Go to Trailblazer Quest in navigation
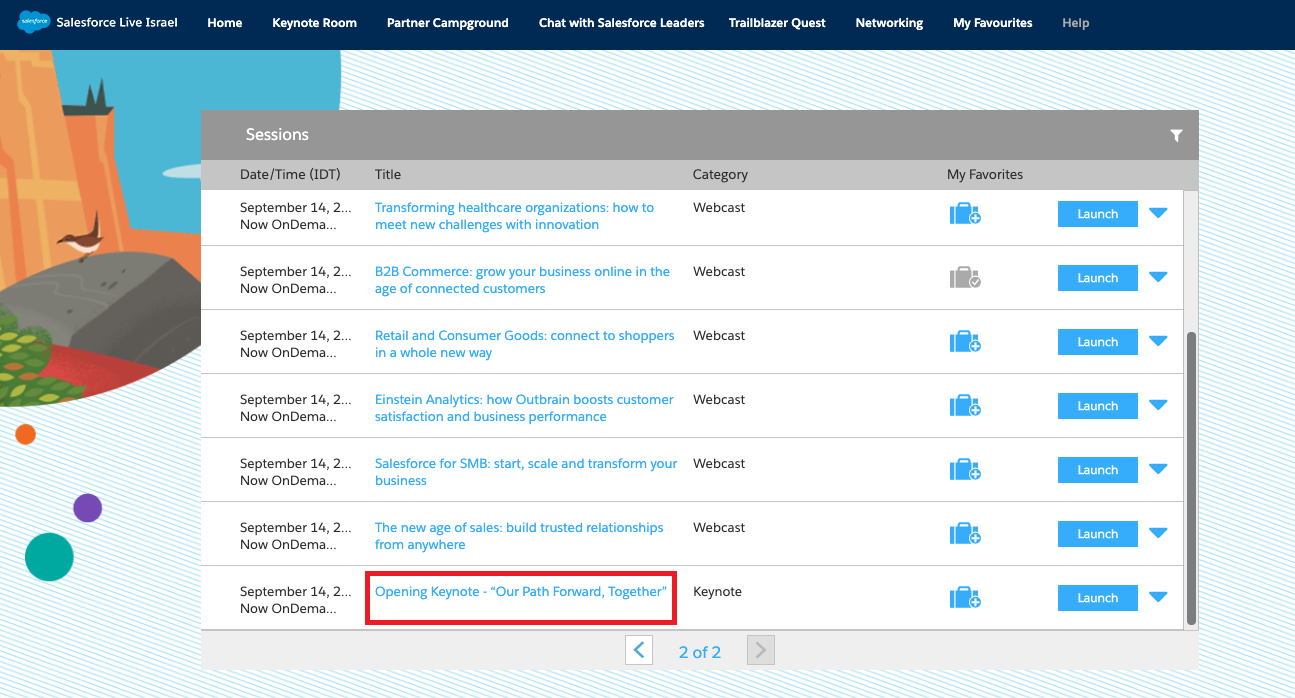This screenshot has height=698, width=1295. click(777, 23)
